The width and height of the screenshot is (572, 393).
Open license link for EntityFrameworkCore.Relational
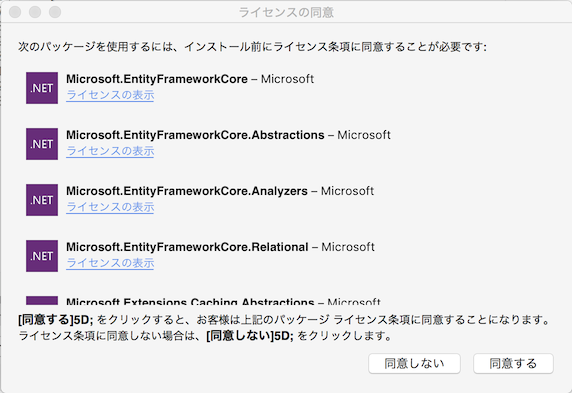110,263
